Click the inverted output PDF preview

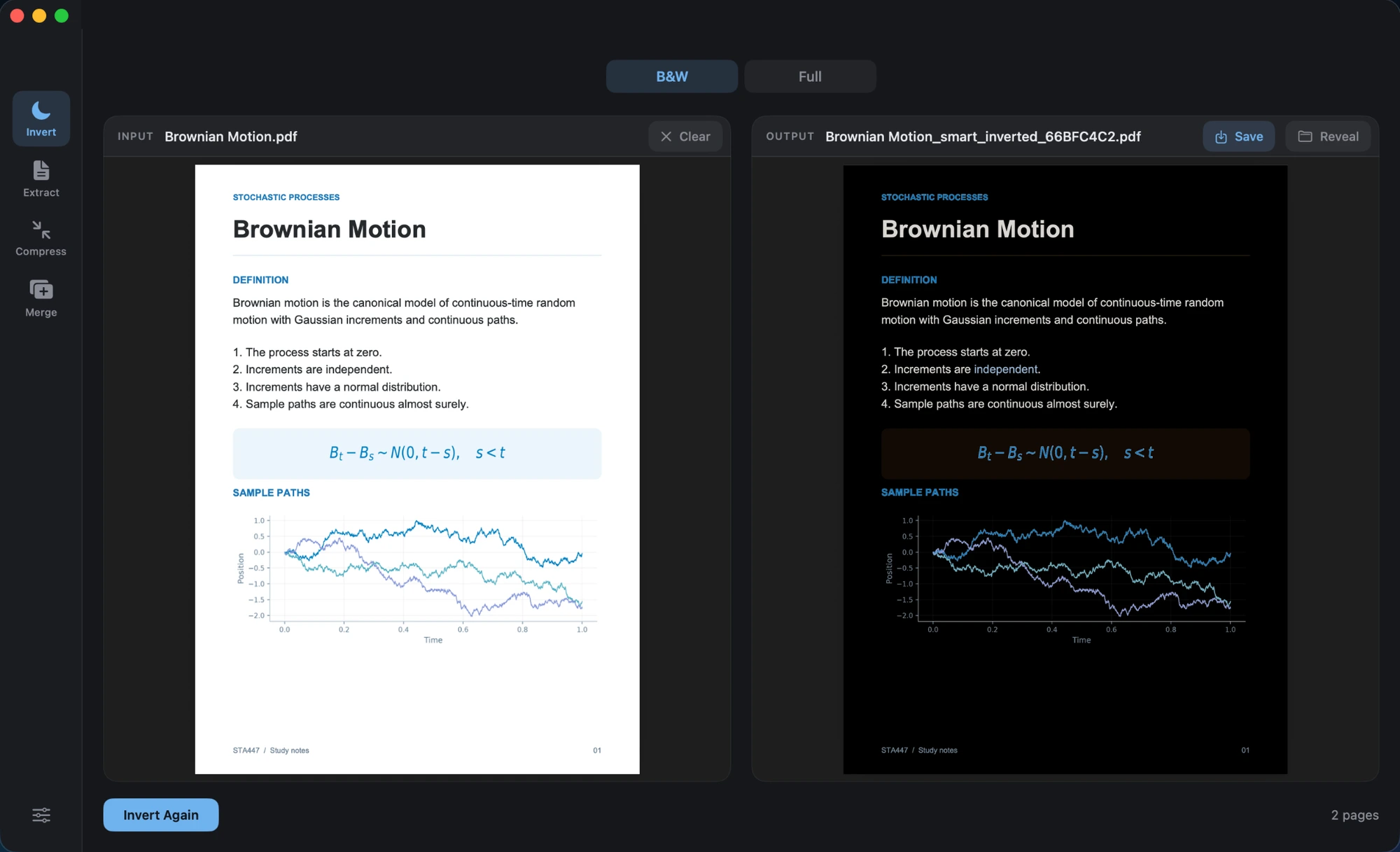(x=1065, y=469)
